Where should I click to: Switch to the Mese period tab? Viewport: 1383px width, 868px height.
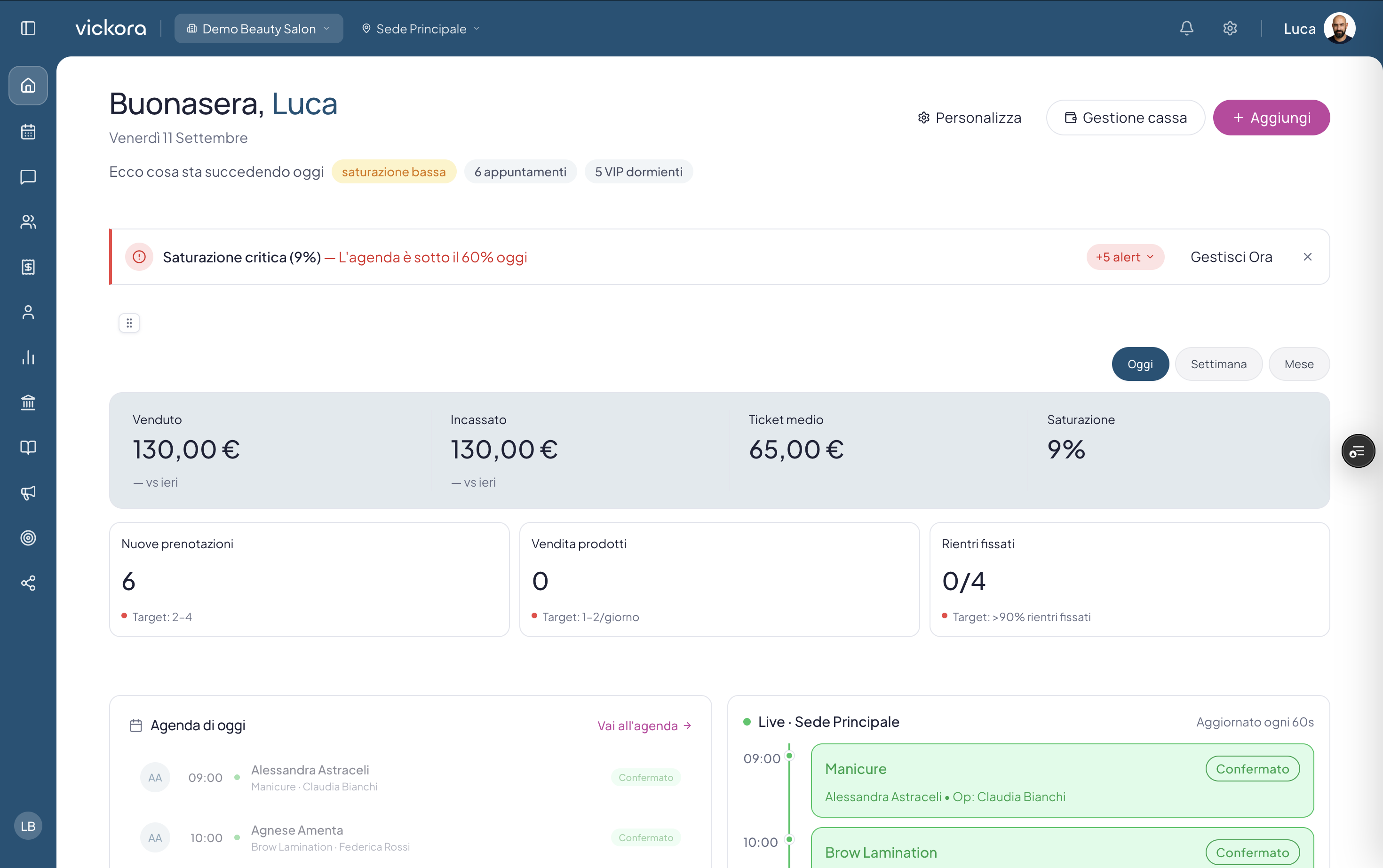coord(1299,364)
